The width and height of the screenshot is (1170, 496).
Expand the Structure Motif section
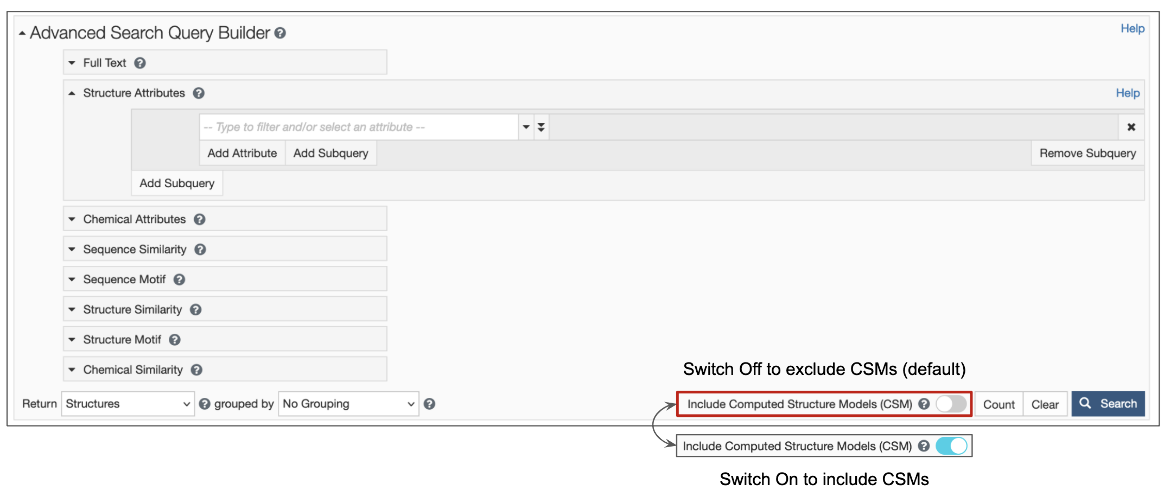tap(72, 340)
